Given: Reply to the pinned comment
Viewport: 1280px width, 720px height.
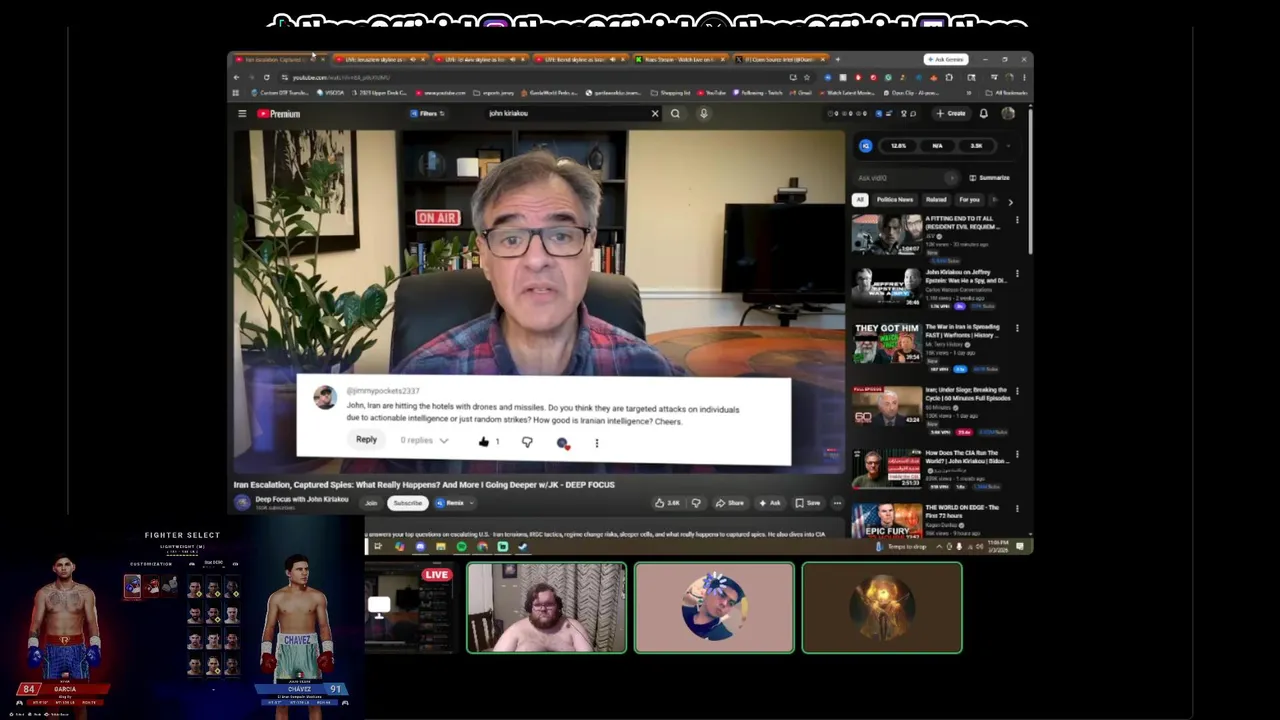Looking at the screenshot, I should (x=366, y=440).
